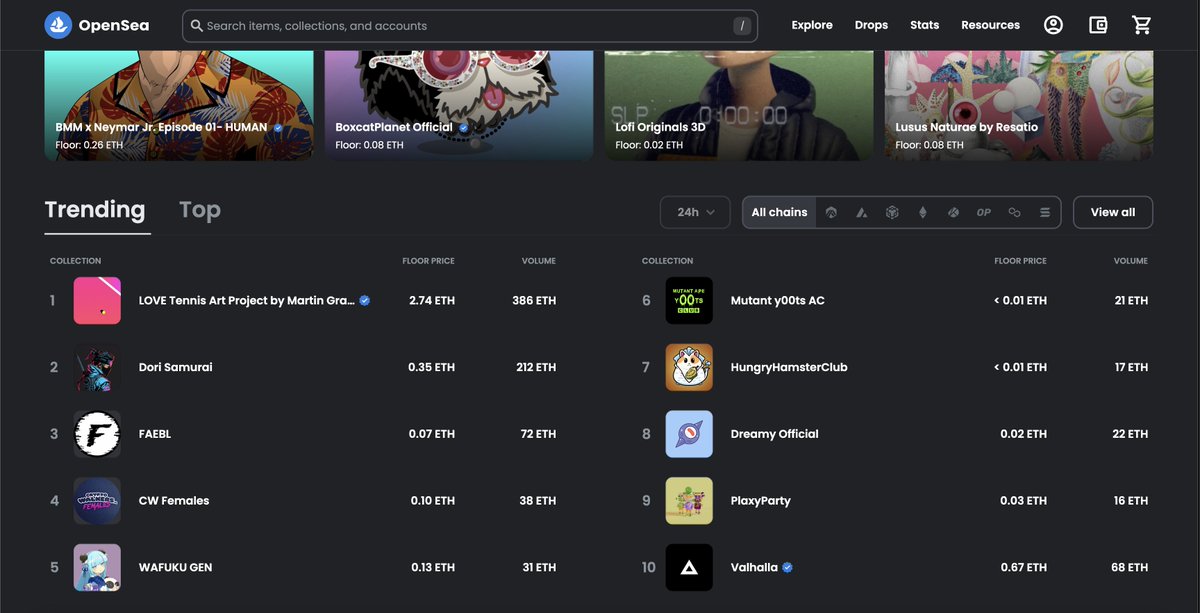
Task: Click rank number 10 in trending list
Action: 648,567
